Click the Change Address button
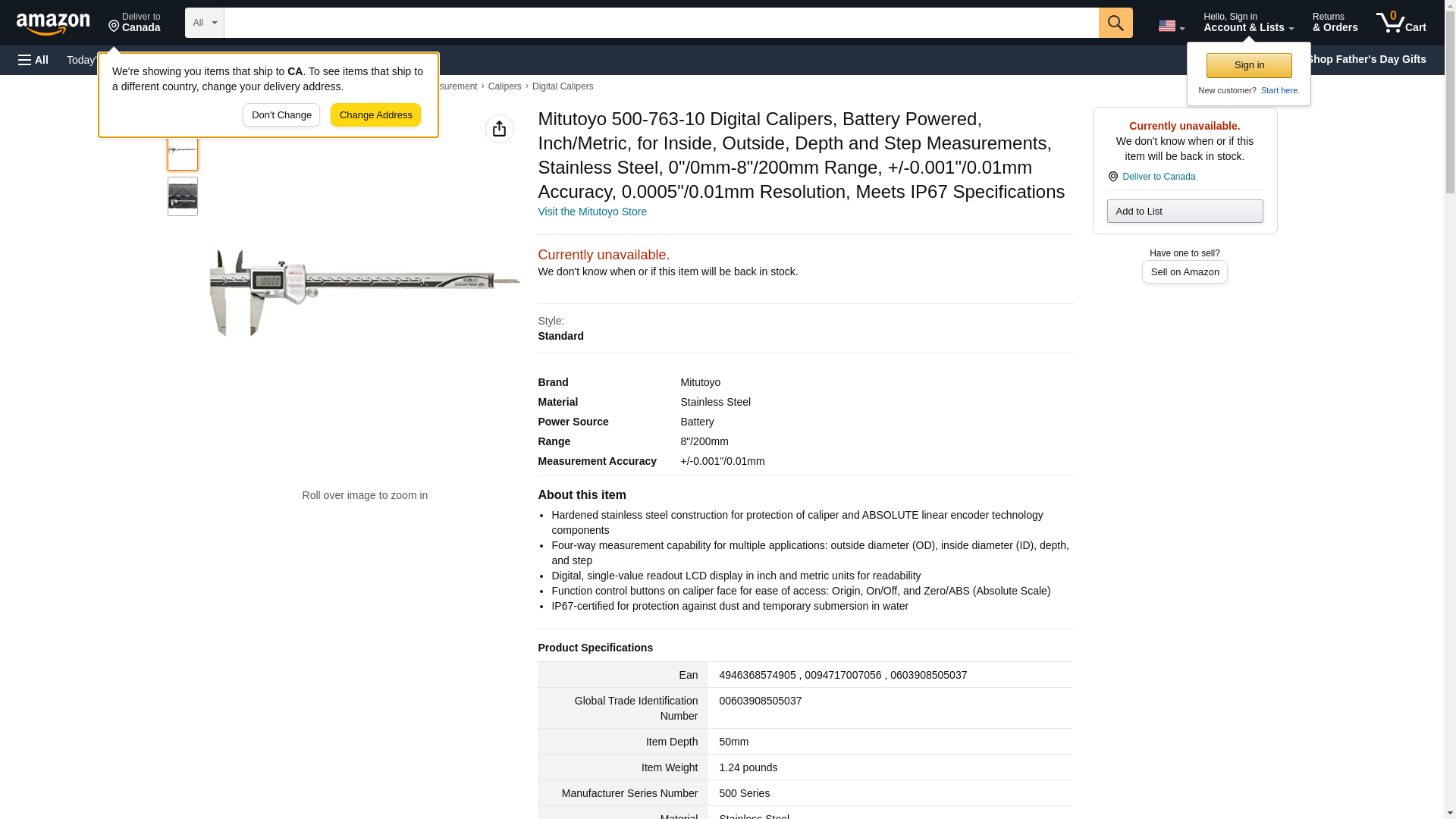This screenshot has height=819, width=1456. point(375,115)
